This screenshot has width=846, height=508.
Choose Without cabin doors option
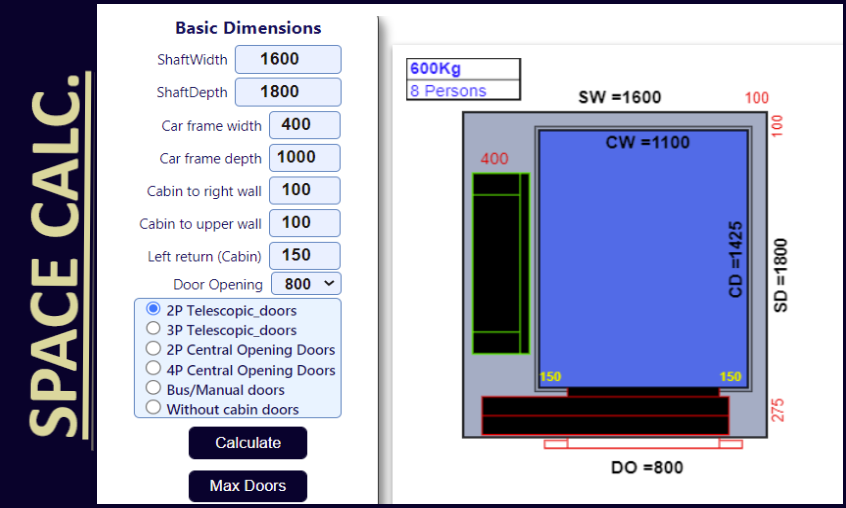pos(153,408)
